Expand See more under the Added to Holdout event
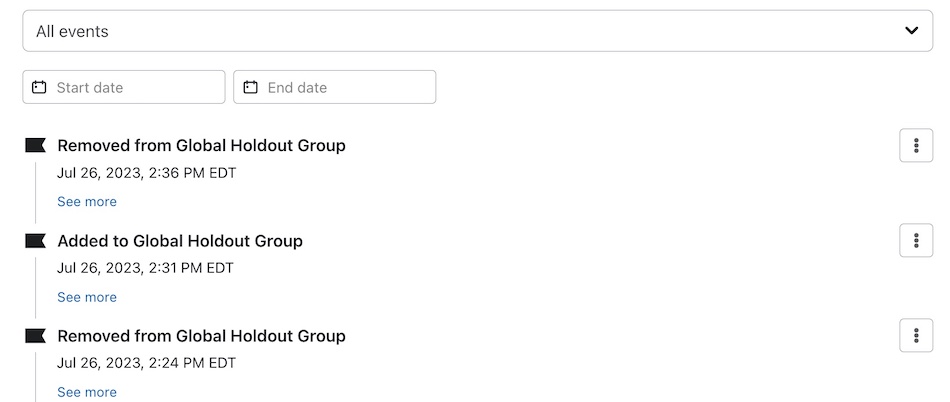The image size is (950, 402). pos(87,297)
